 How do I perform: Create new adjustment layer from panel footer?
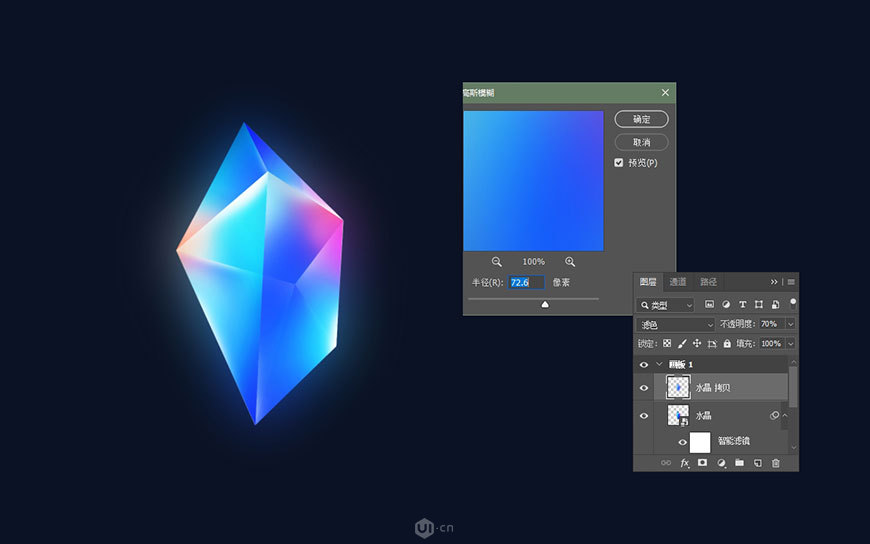pos(721,463)
